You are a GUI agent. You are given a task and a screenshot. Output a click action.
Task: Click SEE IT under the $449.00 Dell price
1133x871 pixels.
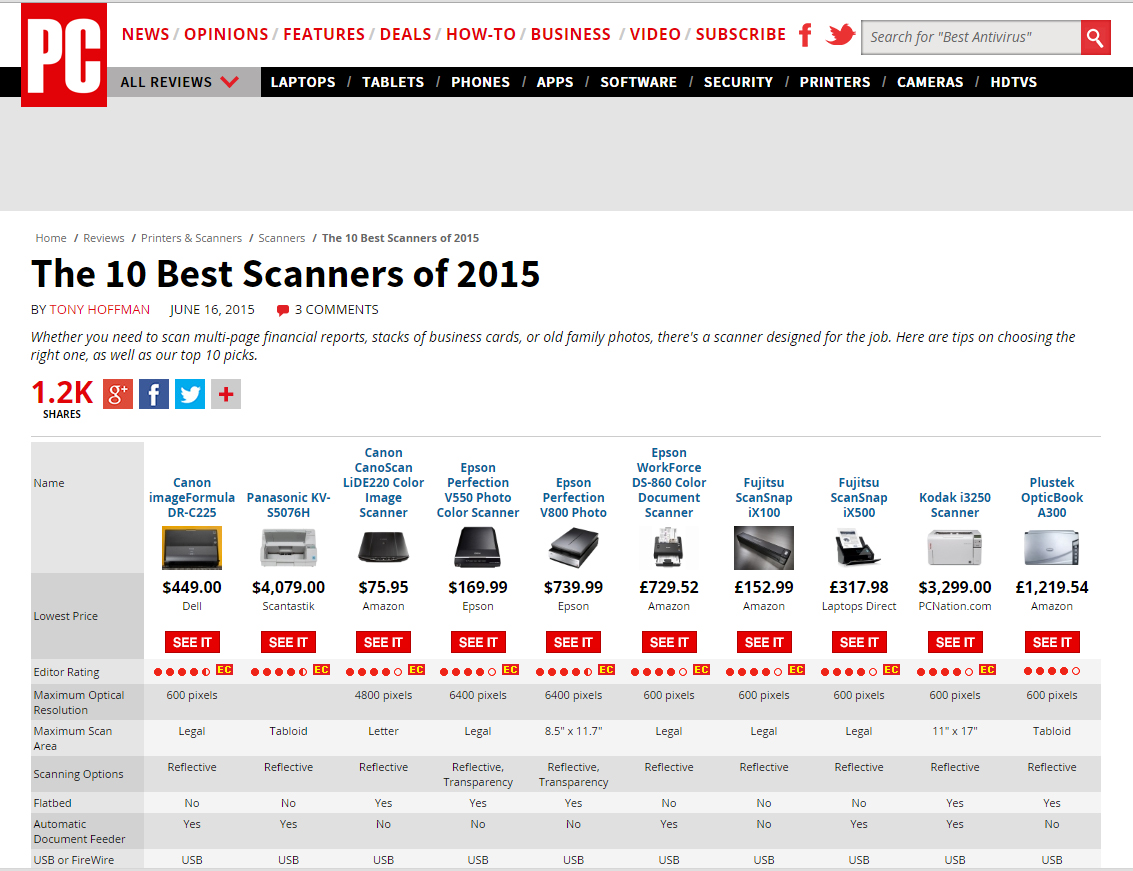click(x=191, y=642)
